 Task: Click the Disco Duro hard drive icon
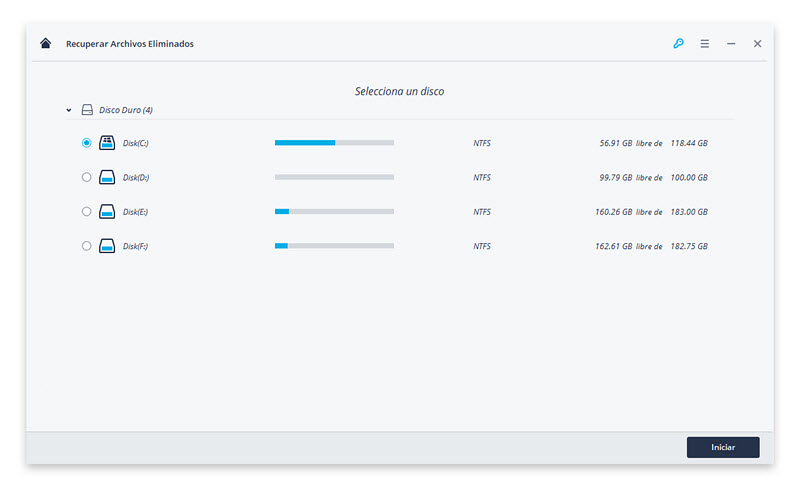pos(87,110)
